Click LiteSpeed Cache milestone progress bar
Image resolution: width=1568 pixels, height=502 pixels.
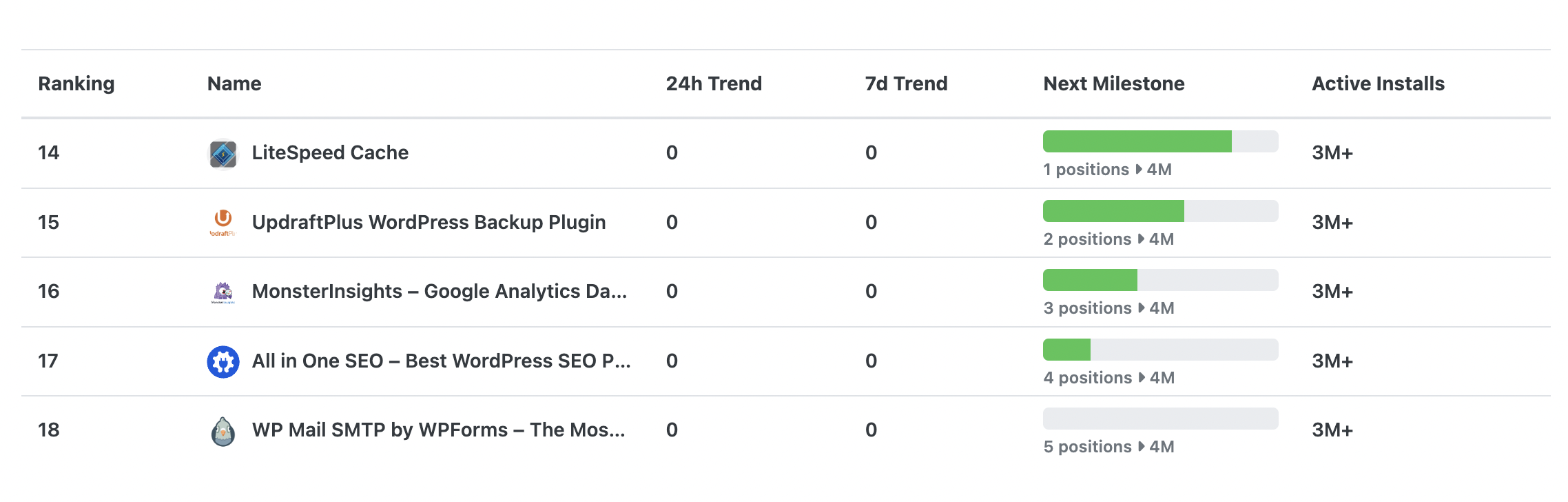pyautogui.click(x=1160, y=141)
